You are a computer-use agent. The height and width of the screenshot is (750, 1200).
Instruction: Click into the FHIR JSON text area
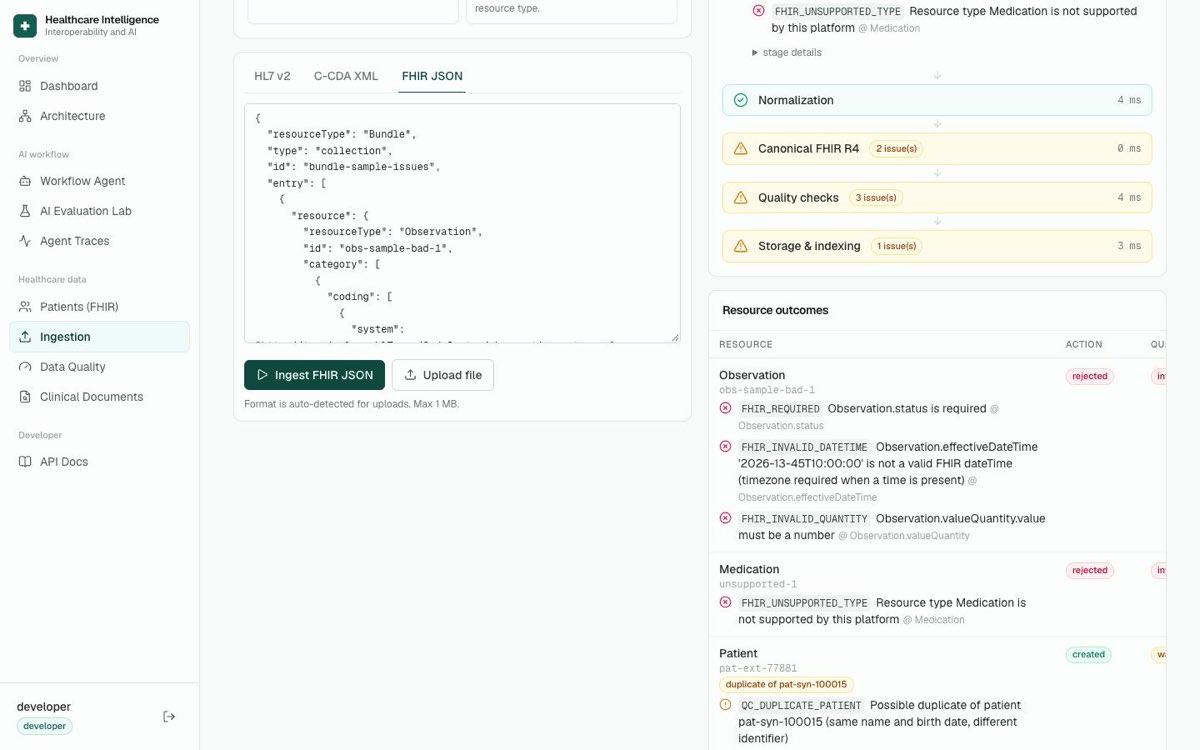pos(462,223)
